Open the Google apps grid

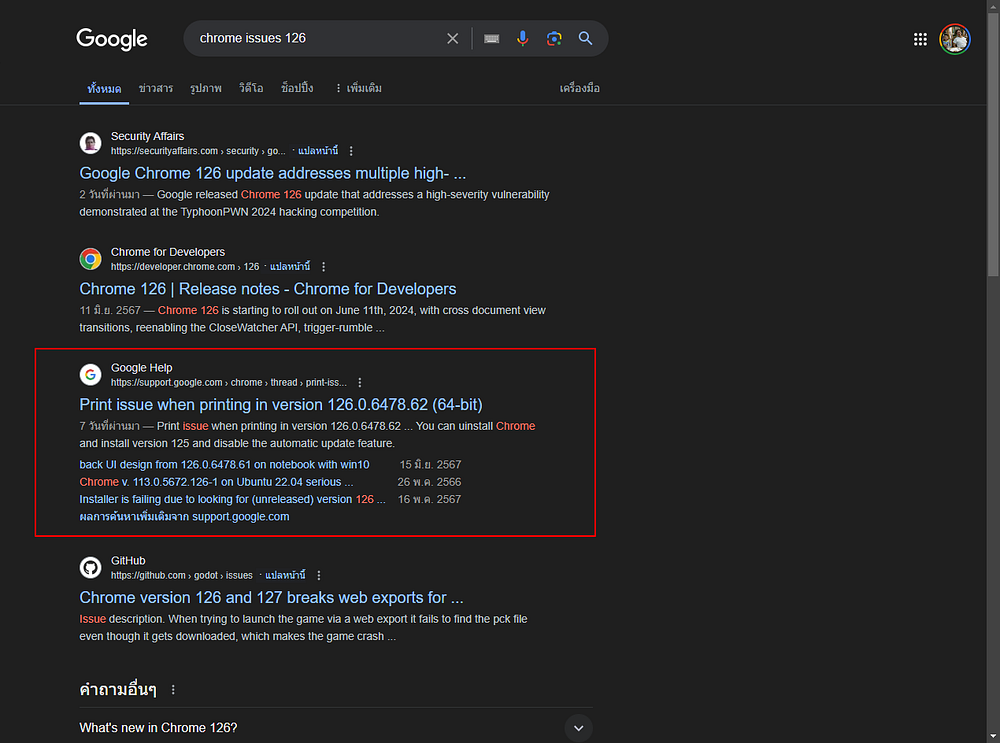920,39
